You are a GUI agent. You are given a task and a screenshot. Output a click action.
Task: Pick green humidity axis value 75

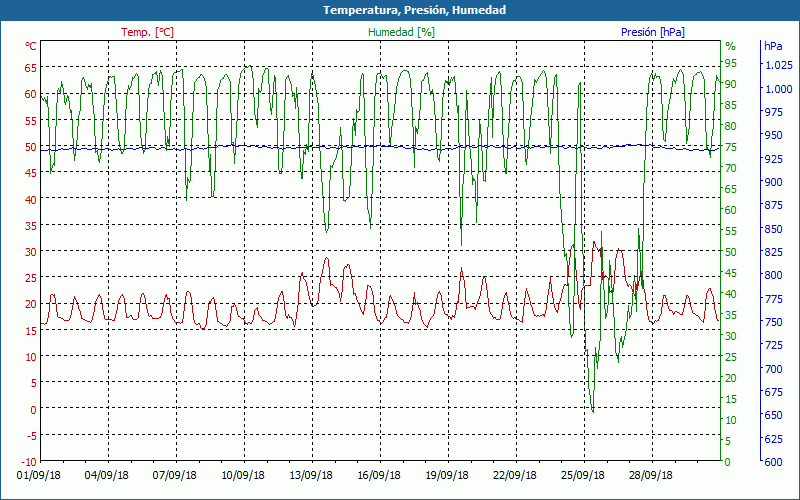point(731,147)
